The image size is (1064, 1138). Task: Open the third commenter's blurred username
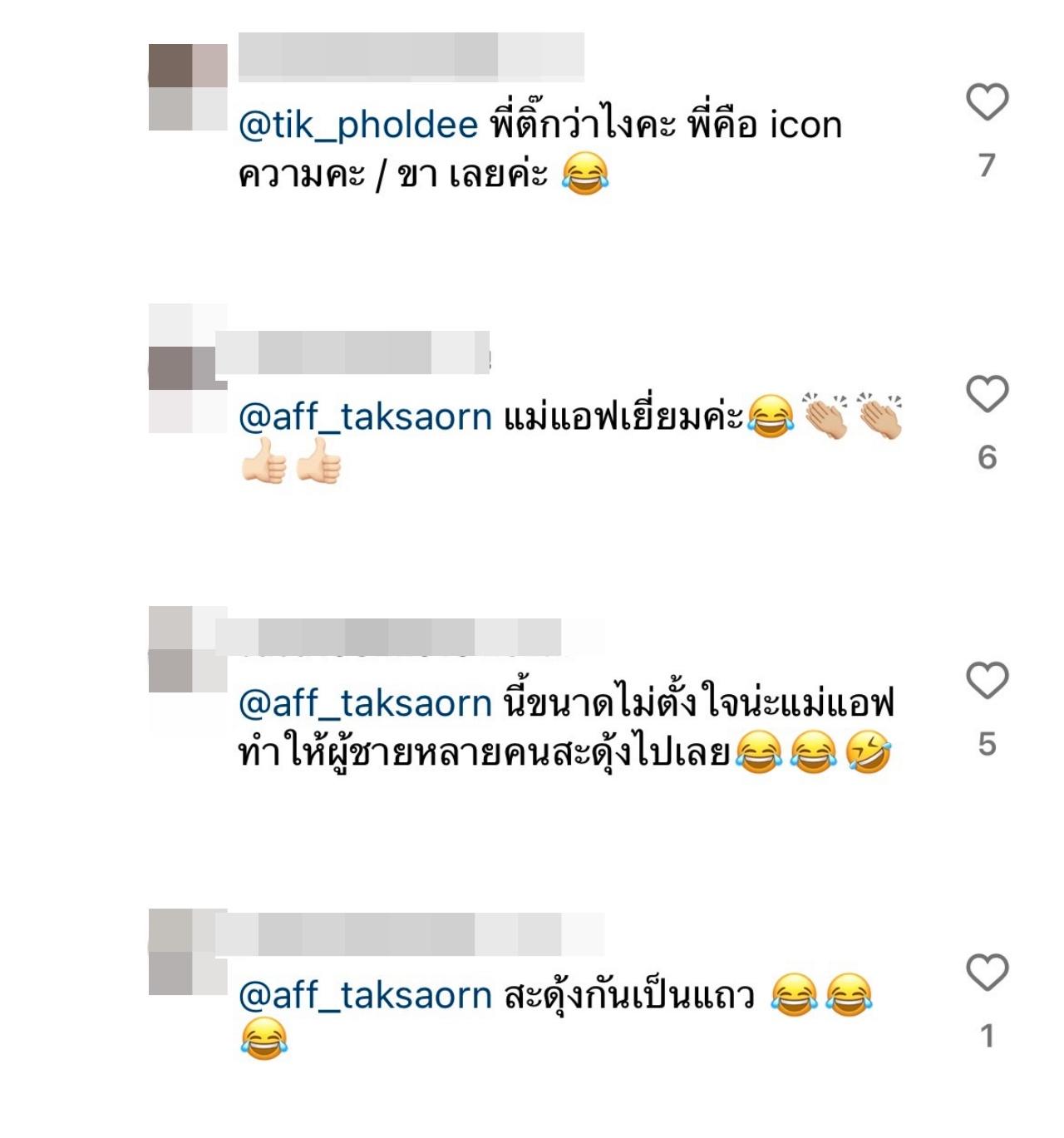388,638
